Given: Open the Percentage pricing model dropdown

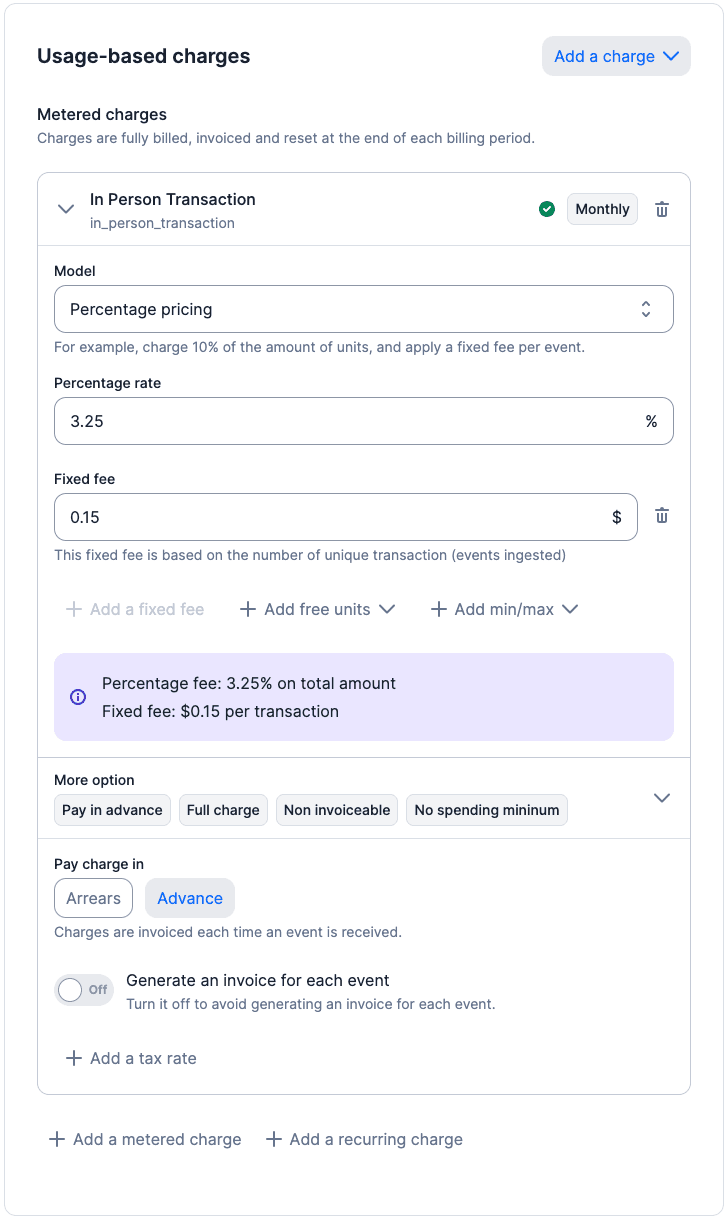Looking at the screenshot, I should point(363,309).
